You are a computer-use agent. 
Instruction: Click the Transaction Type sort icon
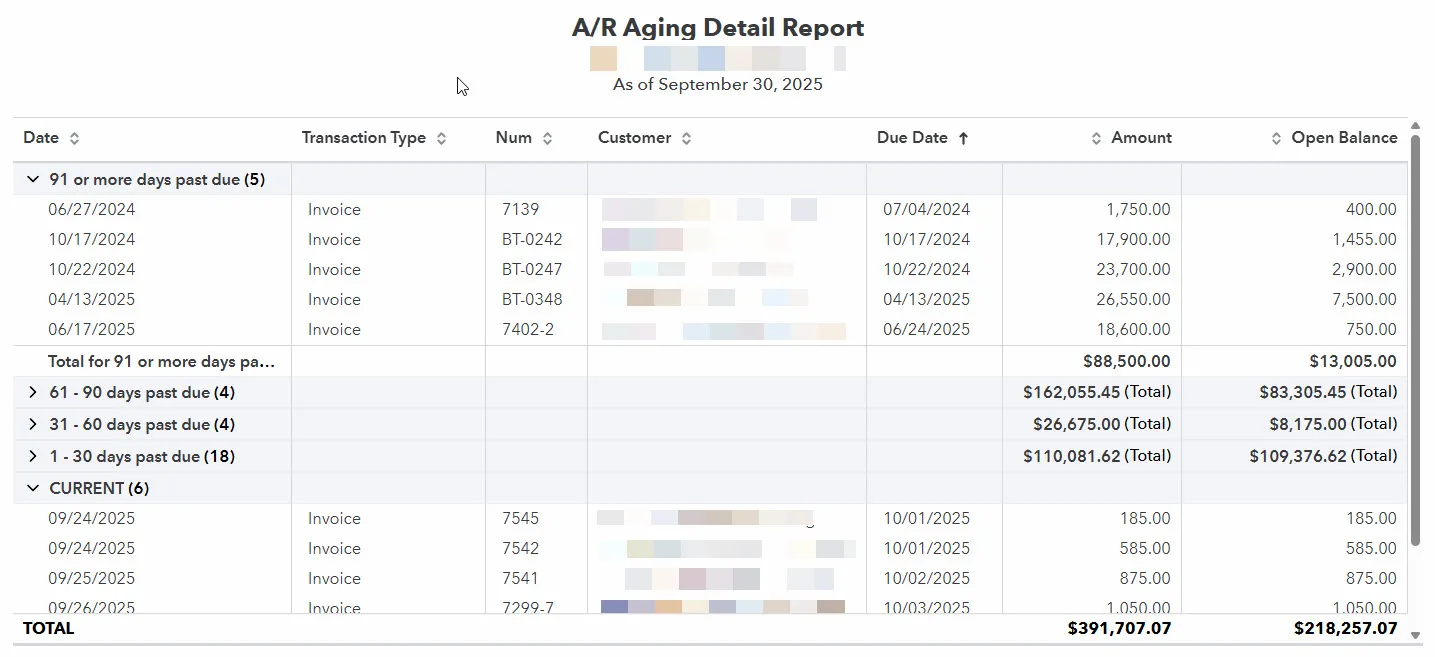(x=442, y=139)
